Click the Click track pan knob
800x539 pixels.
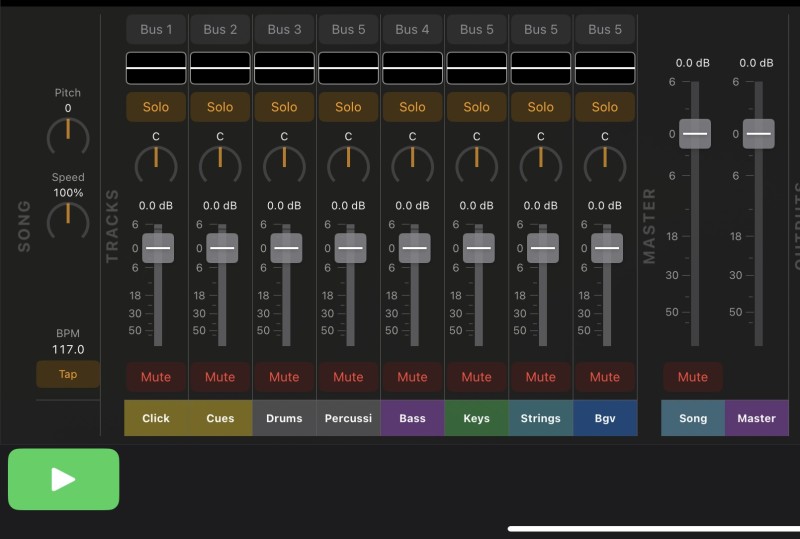[x=156, y=162]
